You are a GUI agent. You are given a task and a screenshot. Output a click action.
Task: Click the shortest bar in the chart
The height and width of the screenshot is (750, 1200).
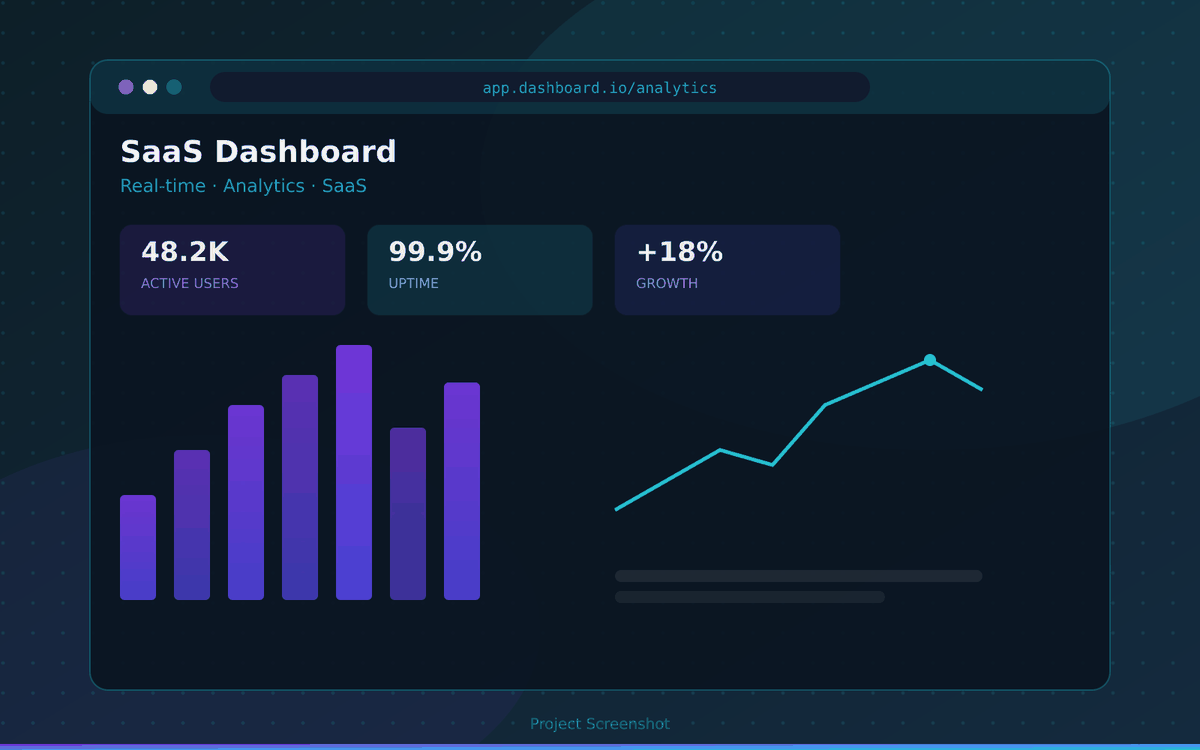(x=138, y=547)
